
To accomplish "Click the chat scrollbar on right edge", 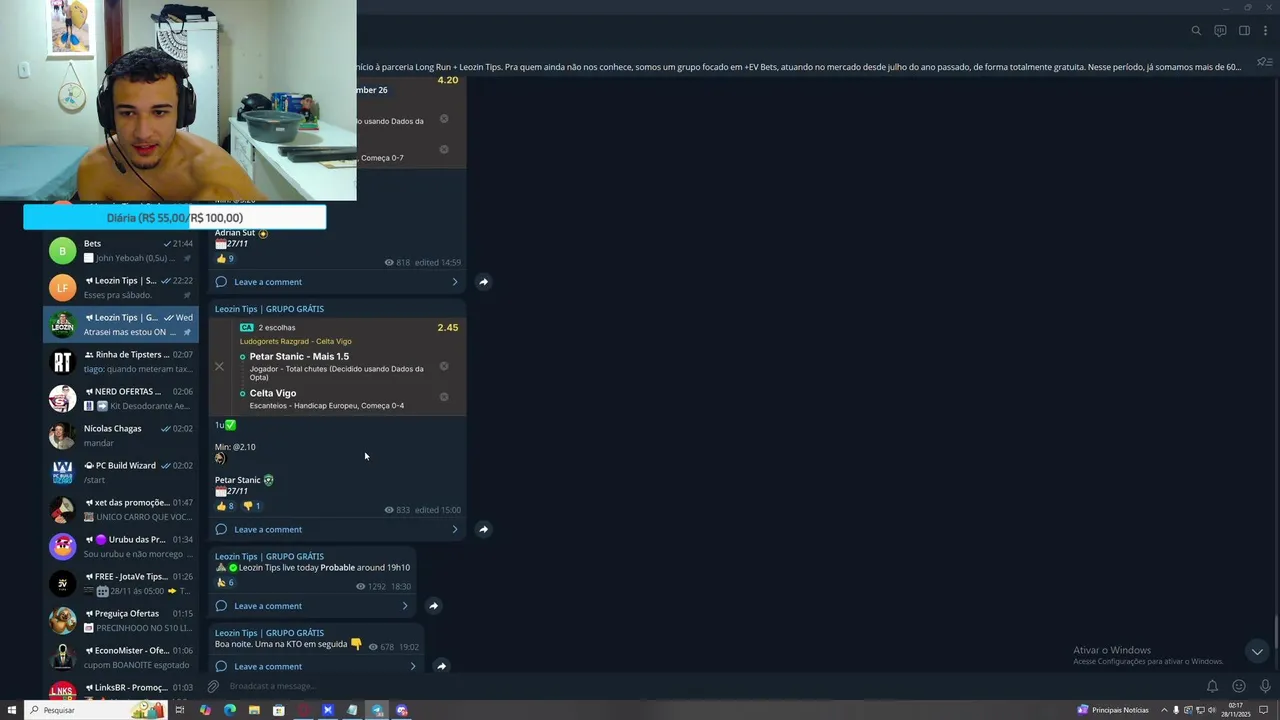I will pos(1276,633).
